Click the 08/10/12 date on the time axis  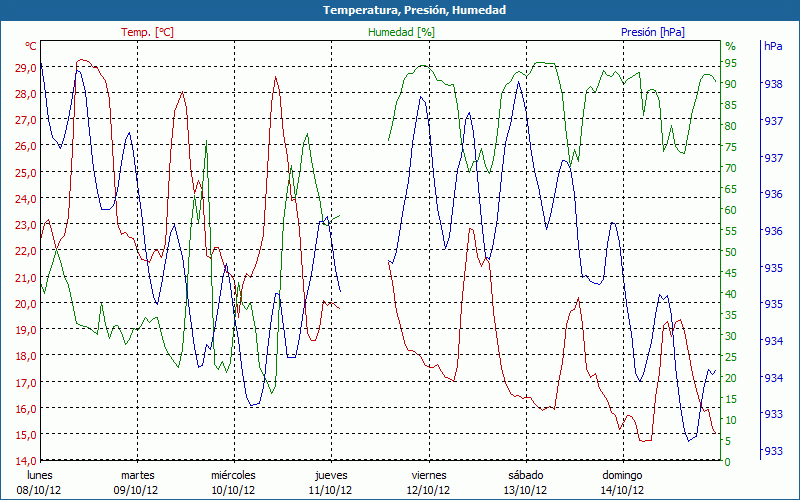pyautogui.click(x=40, y=490)
